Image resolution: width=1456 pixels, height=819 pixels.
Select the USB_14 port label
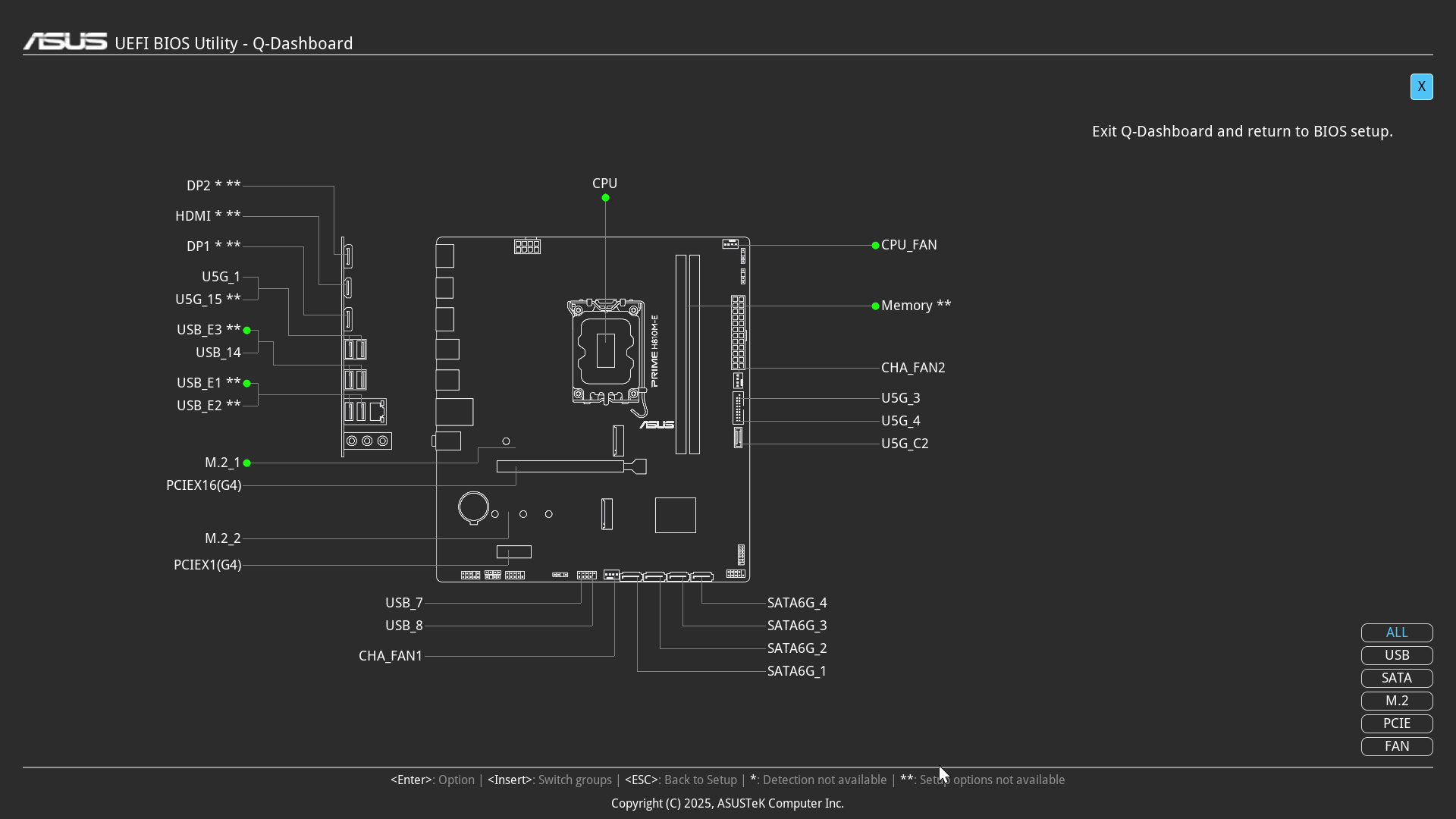pyautogui.click(x=218, y=353)
